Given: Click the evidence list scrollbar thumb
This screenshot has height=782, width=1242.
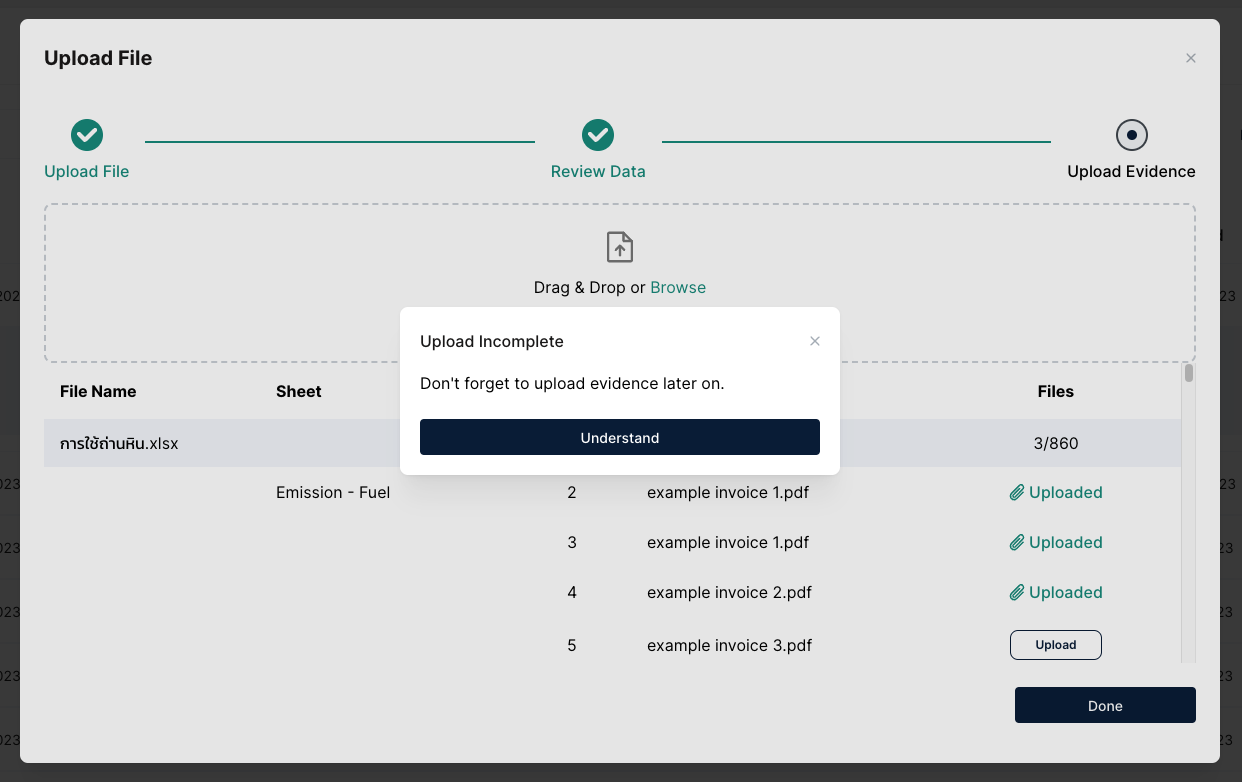Looking at the screenshot, I should coord(1189,374).
